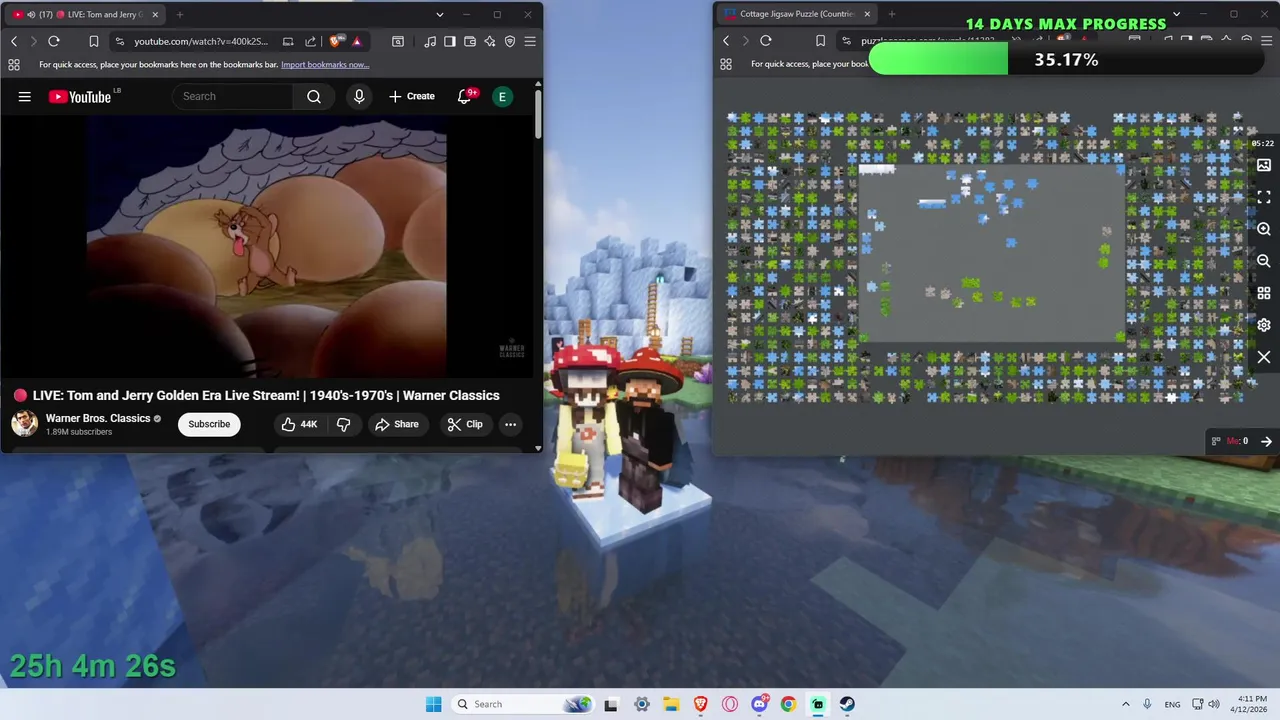
Task: Go back in the YouTube browser window
Action: click(x=14, y=41)
